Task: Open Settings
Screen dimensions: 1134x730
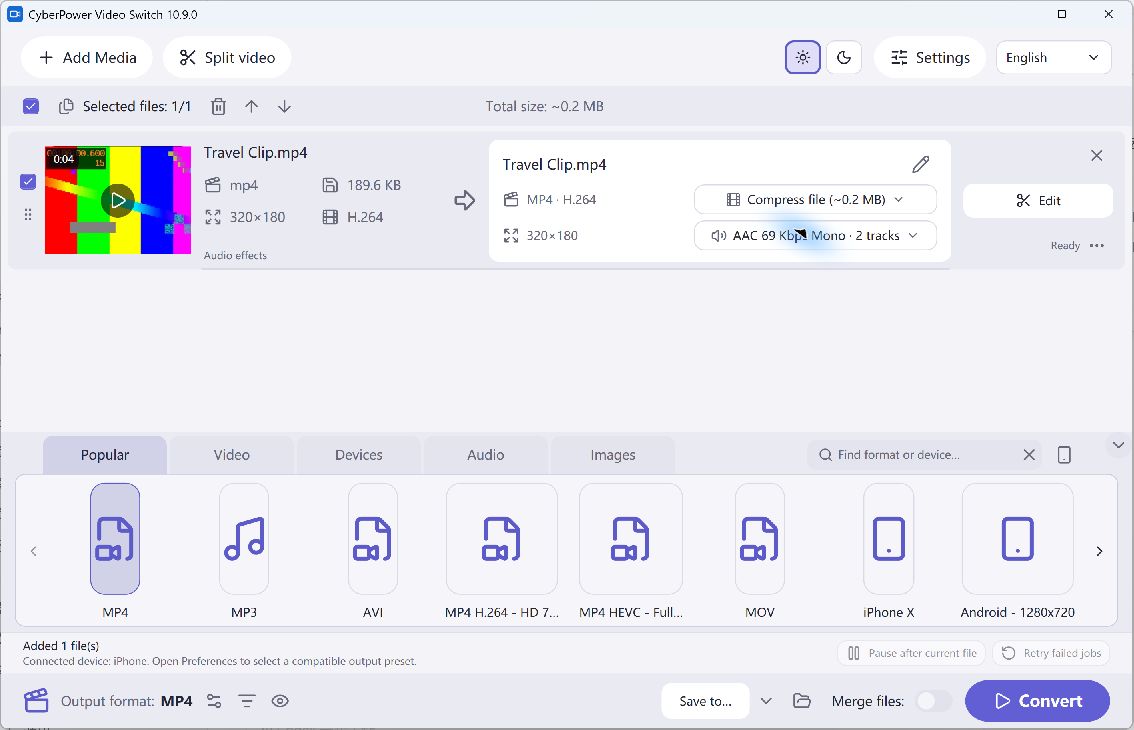Action: 930,58
